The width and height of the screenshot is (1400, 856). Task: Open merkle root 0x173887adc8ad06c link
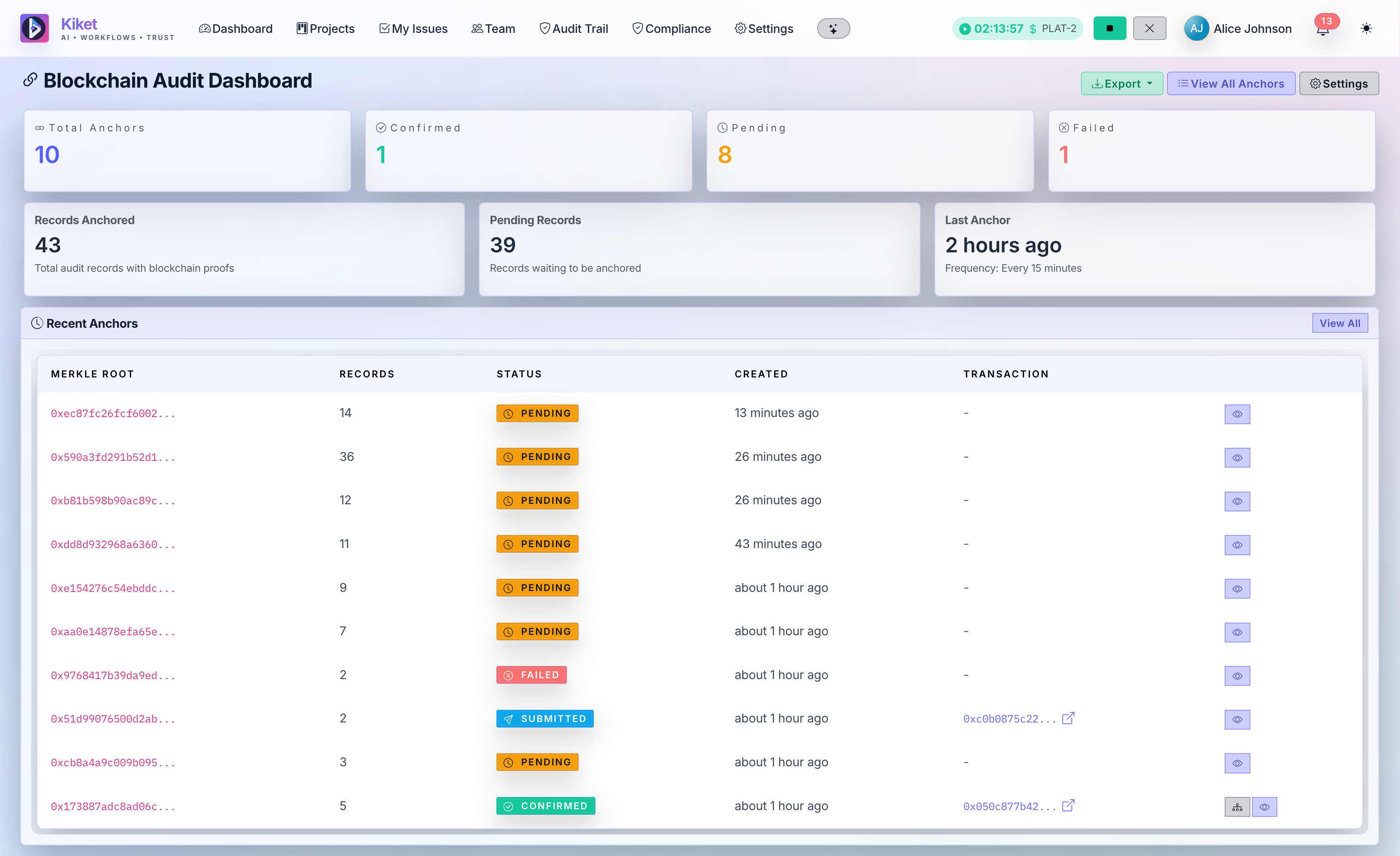tap(113, 807)
